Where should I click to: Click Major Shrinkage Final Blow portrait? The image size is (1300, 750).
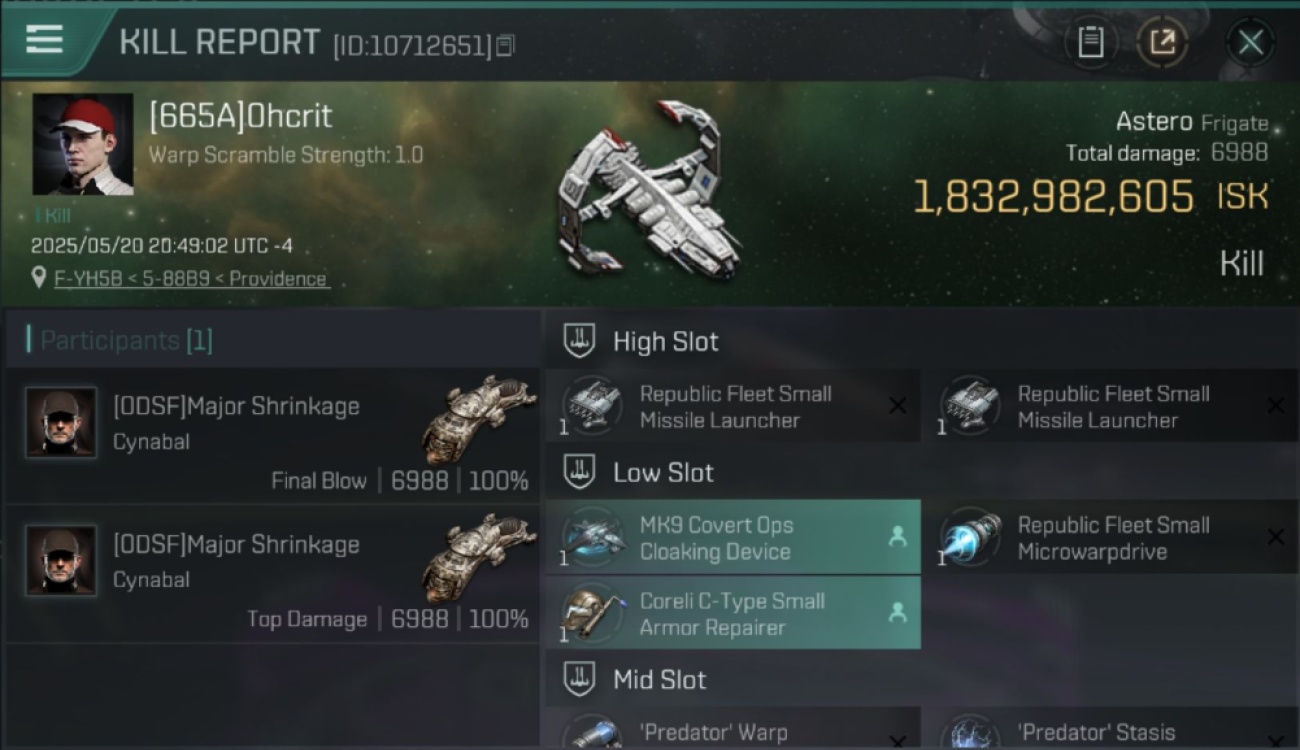[x=61, y=423]
